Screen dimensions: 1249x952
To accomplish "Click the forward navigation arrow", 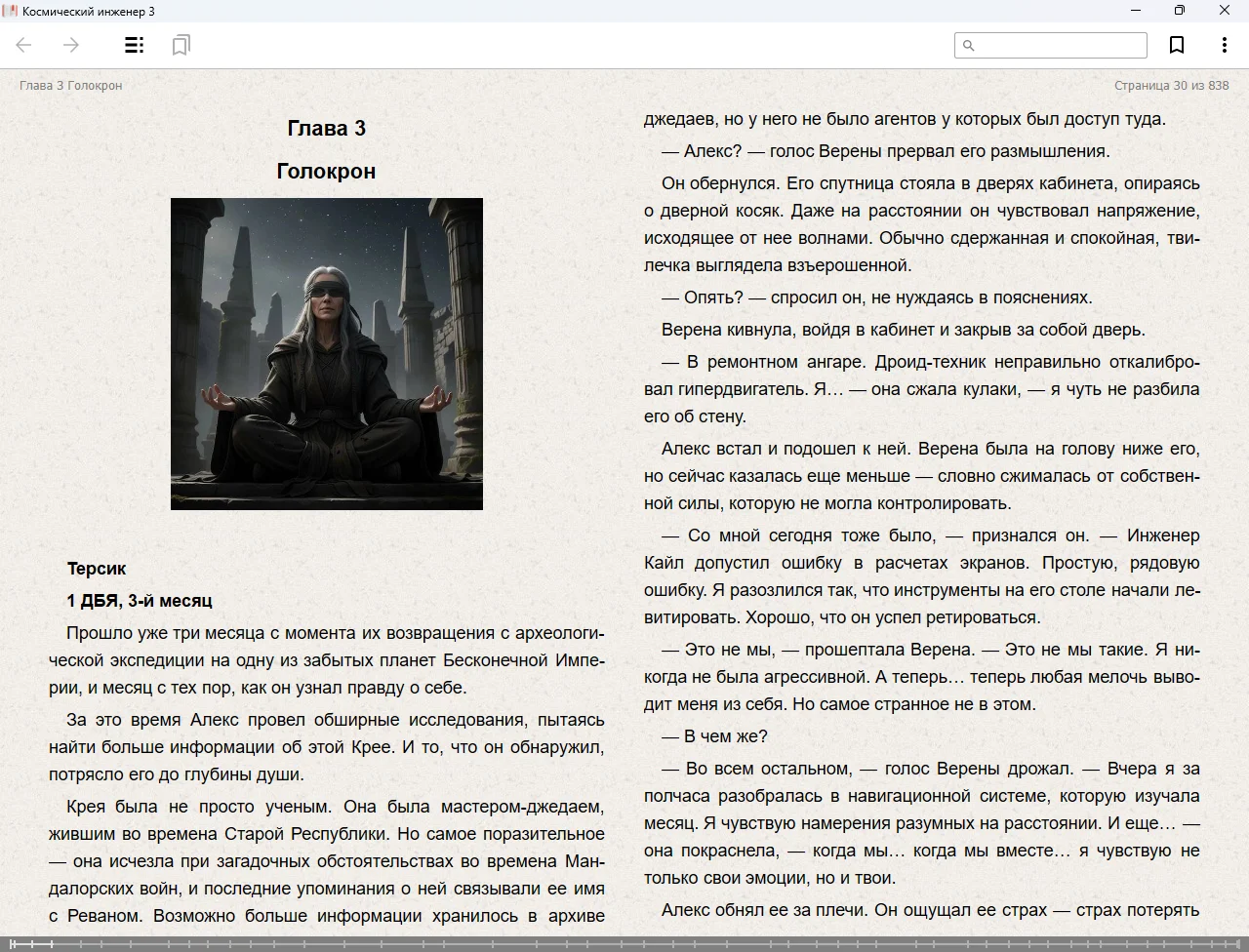I will click(x=71, y=45).
